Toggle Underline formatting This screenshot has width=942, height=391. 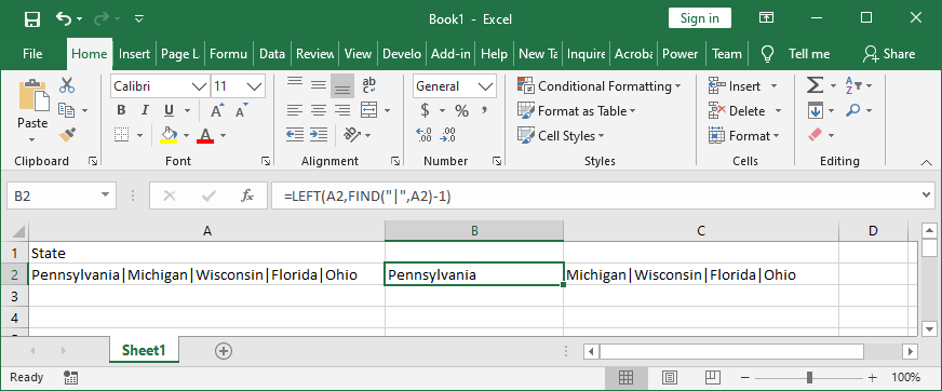point(169,111)
